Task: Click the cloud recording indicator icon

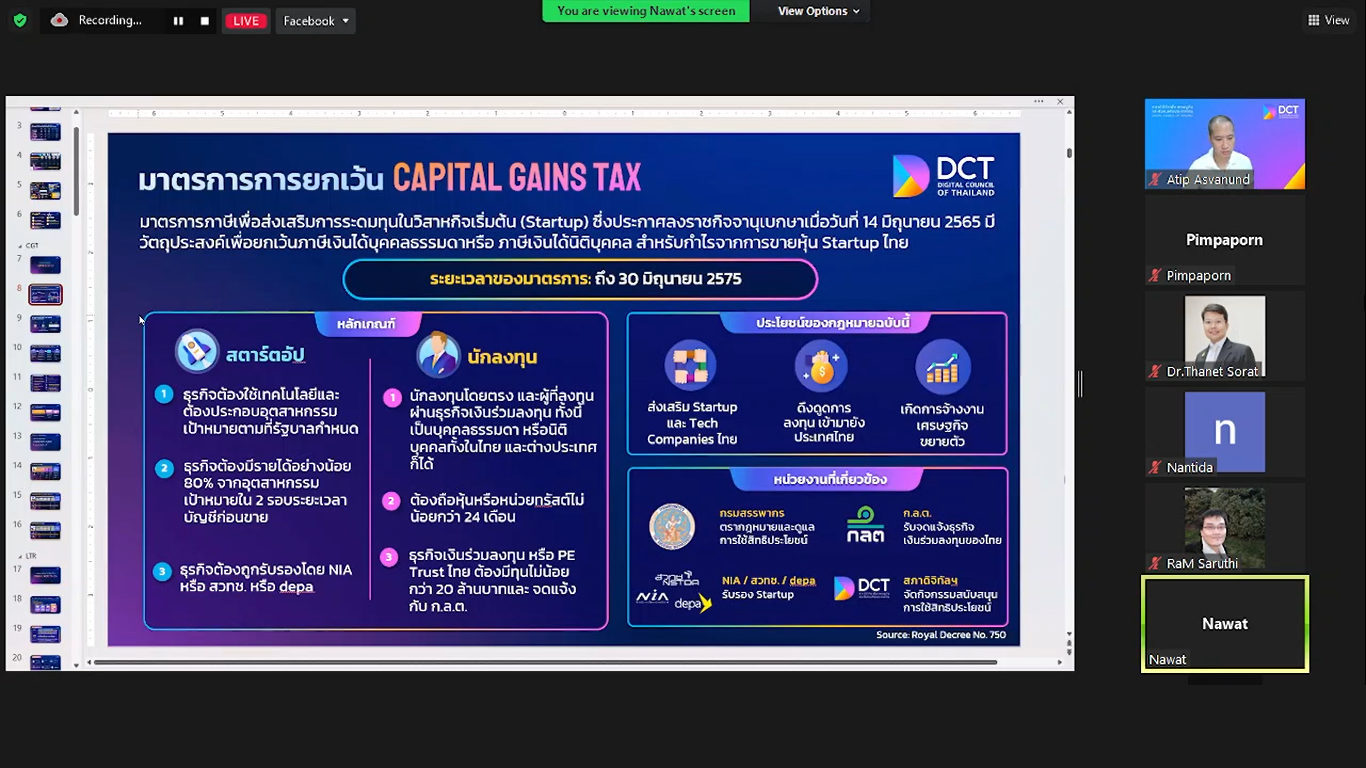Action: pos(59,20)
